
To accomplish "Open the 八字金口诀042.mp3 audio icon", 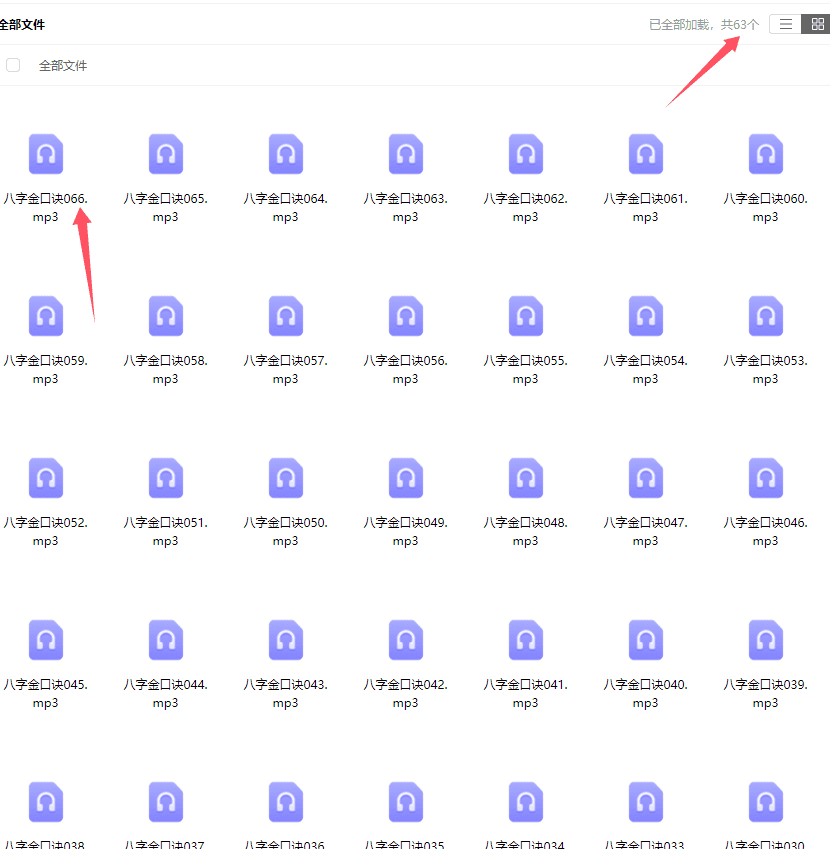I will point(406,640).
